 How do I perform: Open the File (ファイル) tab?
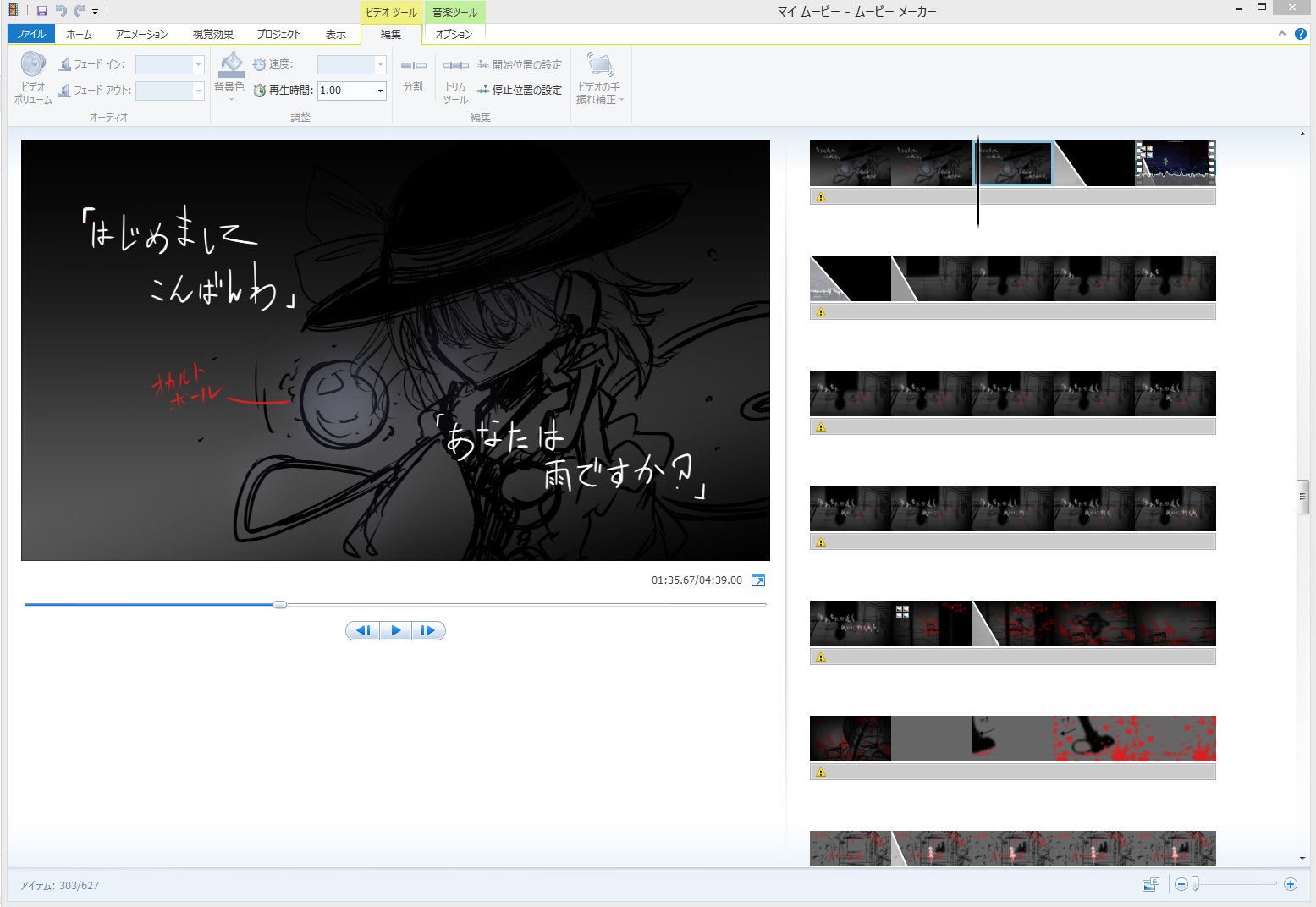click(x=31, y=34)
